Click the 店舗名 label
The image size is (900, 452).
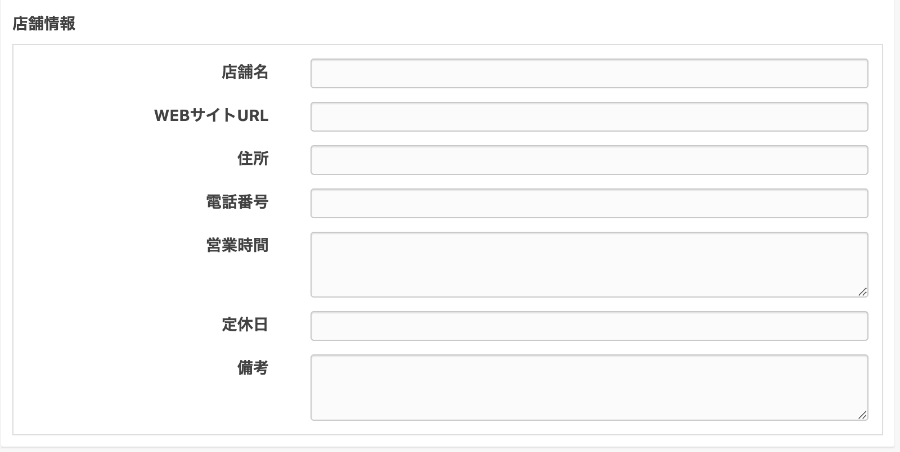244,72
